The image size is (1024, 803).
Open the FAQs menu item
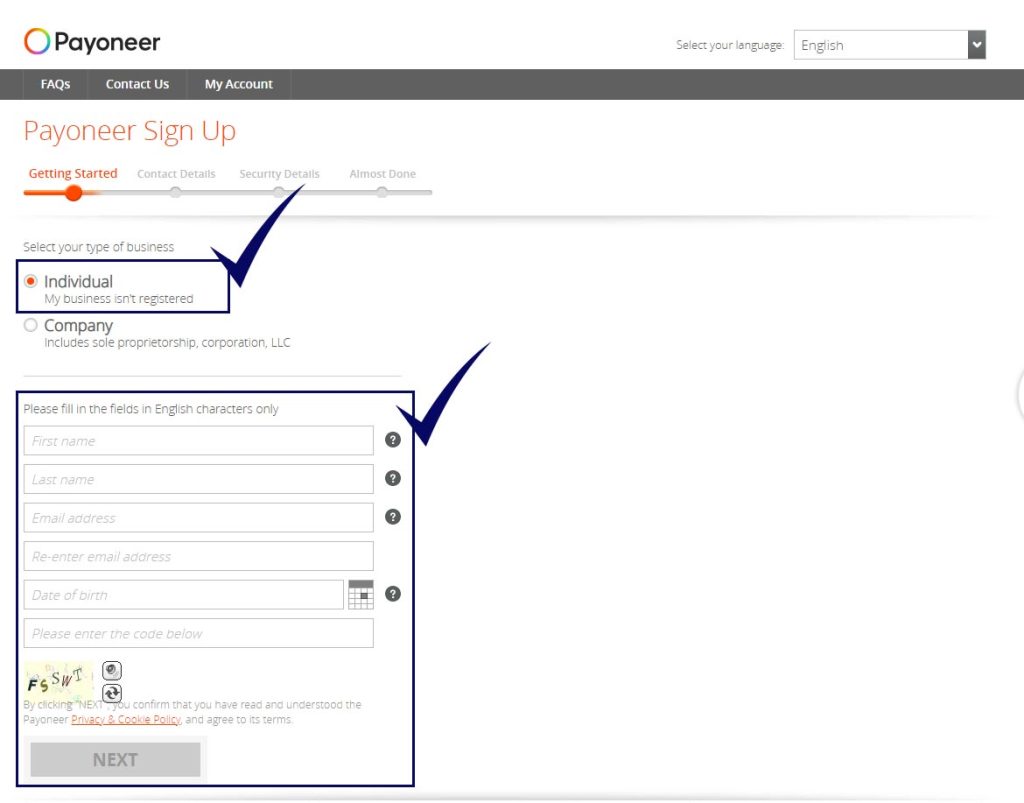[55, 84]
